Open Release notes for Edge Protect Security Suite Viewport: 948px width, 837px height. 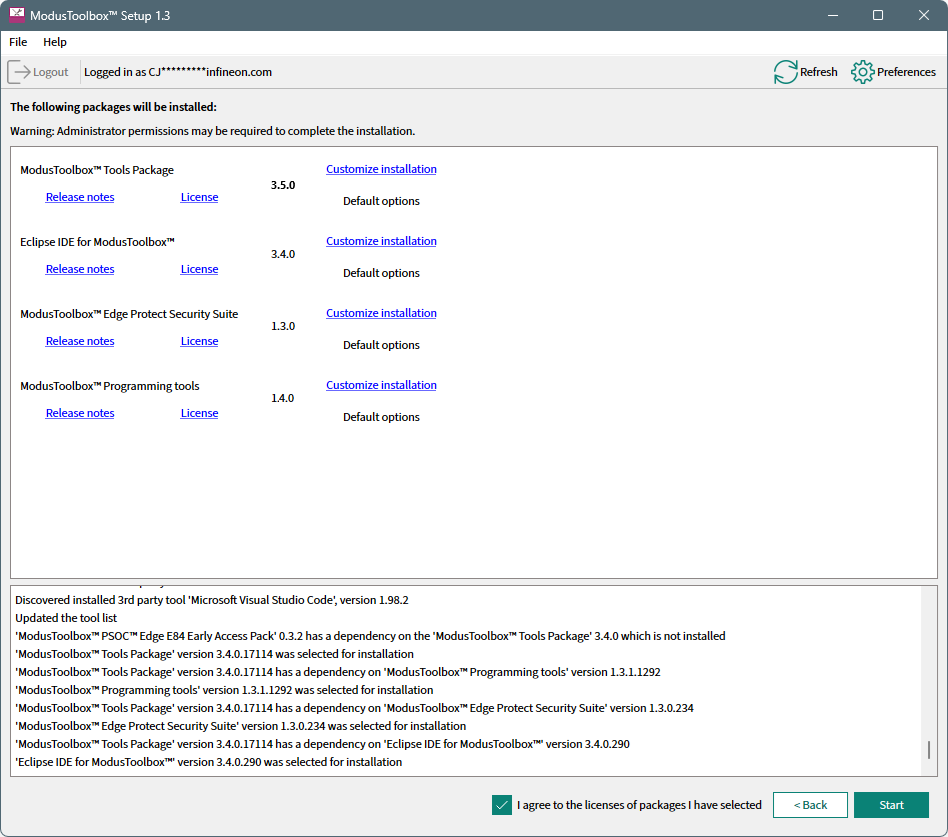[x=80, y=341]
